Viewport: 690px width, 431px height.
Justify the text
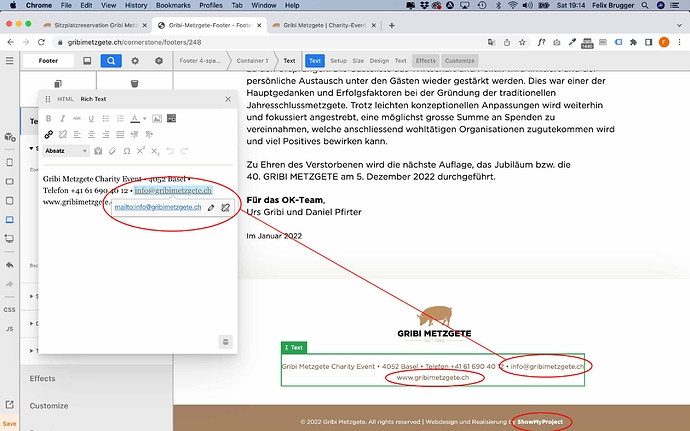120,134
